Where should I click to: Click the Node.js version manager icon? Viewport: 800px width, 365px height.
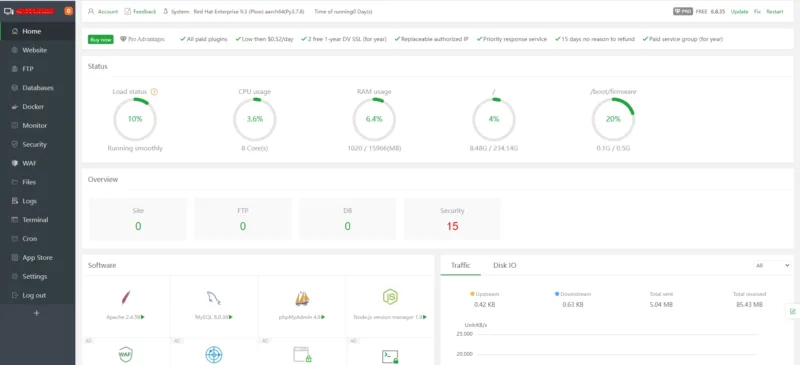pos(390,297)
